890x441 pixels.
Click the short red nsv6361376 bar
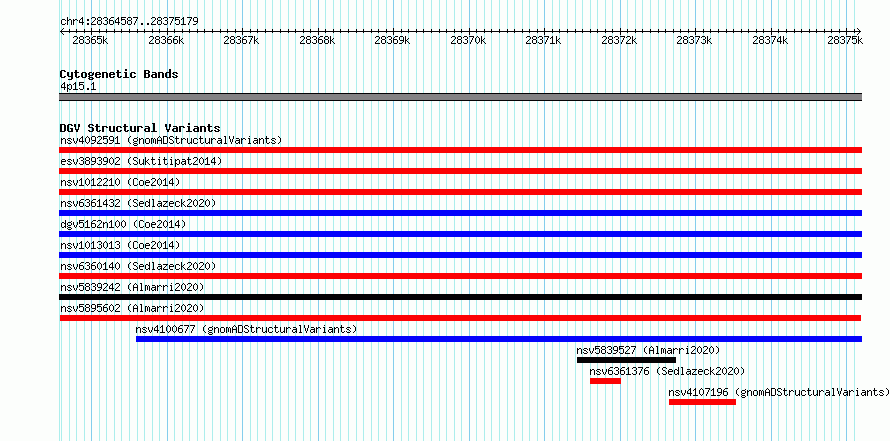click(605, 381)
